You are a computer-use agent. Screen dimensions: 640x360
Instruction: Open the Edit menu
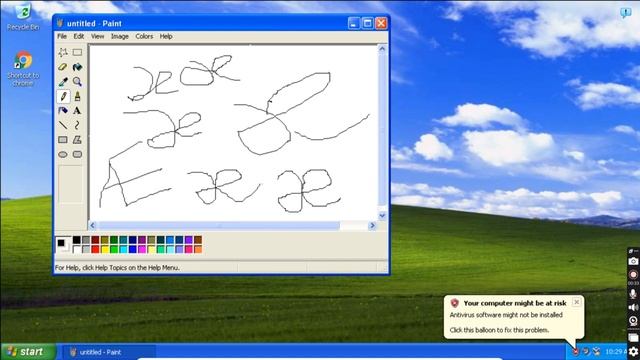point(79,36)
